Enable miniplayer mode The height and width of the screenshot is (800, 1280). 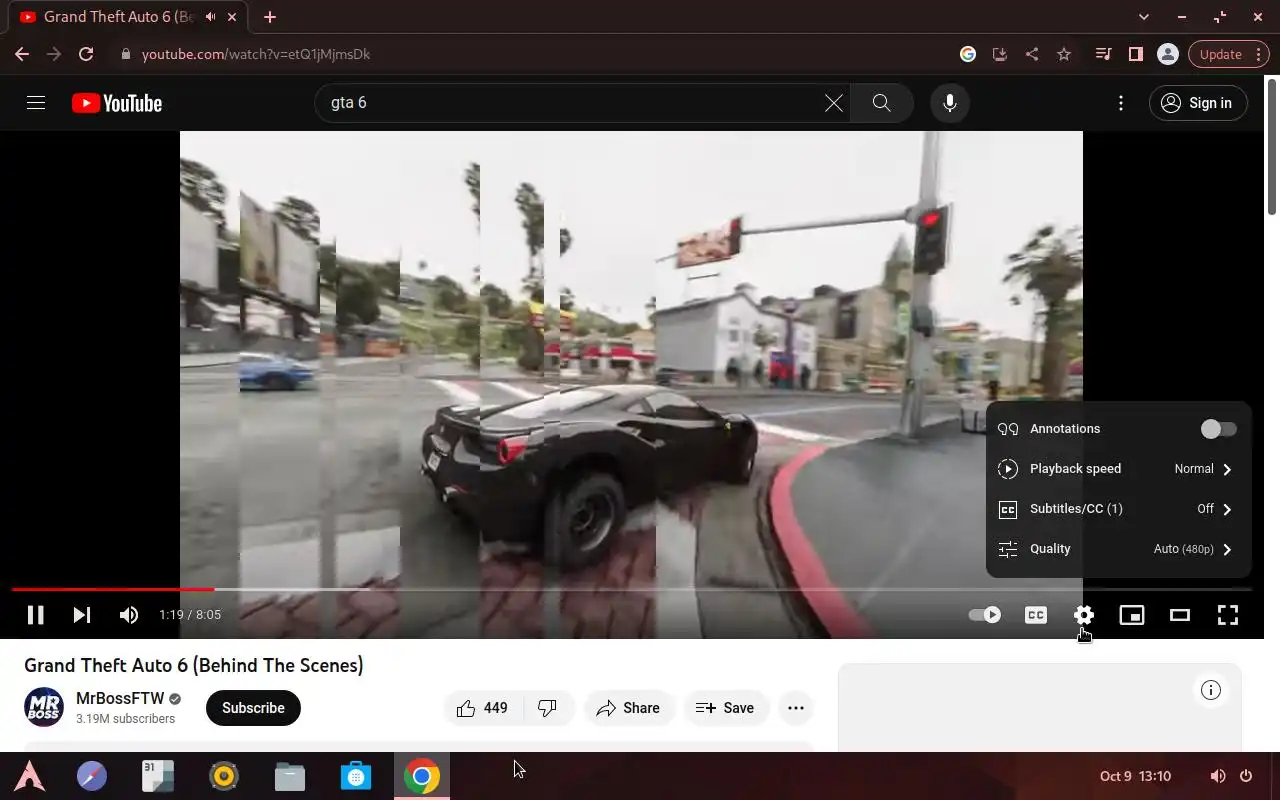(1132, 615)
